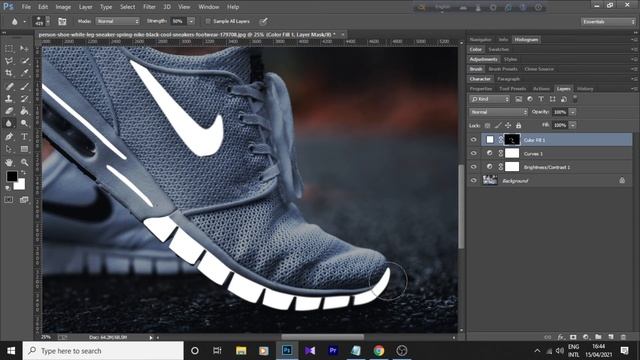Image resolution: width=640 pixels, height=360 pixels.
Task: Click the Type here to search box
Action: [x=103, y=351]
